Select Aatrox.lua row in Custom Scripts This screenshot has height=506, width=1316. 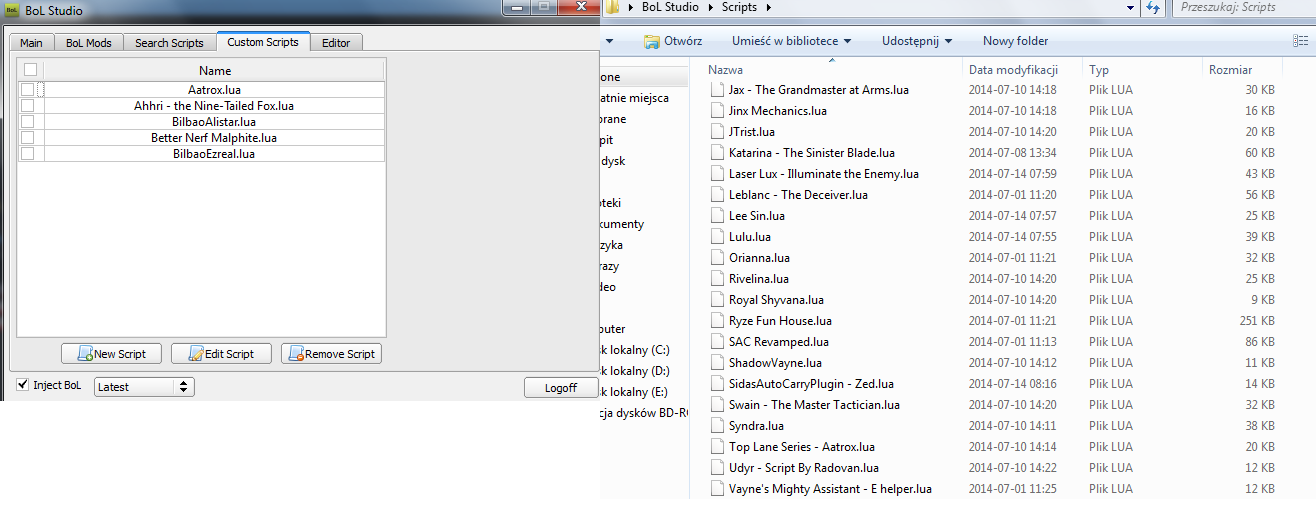pyautogui.click(x=202, y=89)
